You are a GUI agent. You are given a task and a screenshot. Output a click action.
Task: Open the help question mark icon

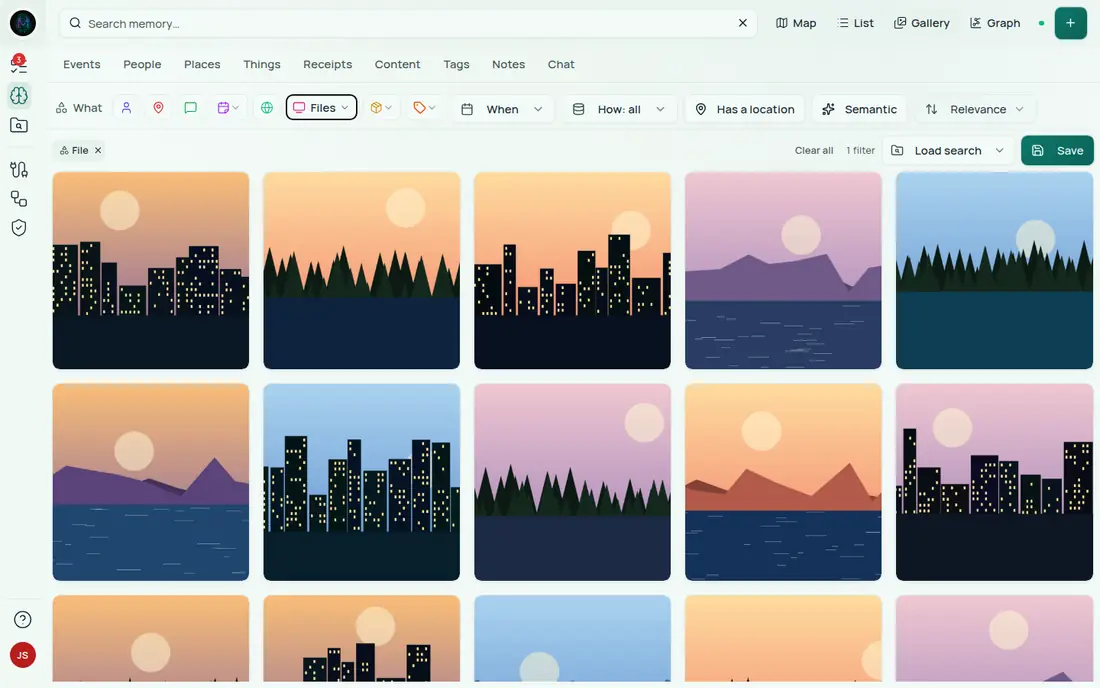point(22,619)
